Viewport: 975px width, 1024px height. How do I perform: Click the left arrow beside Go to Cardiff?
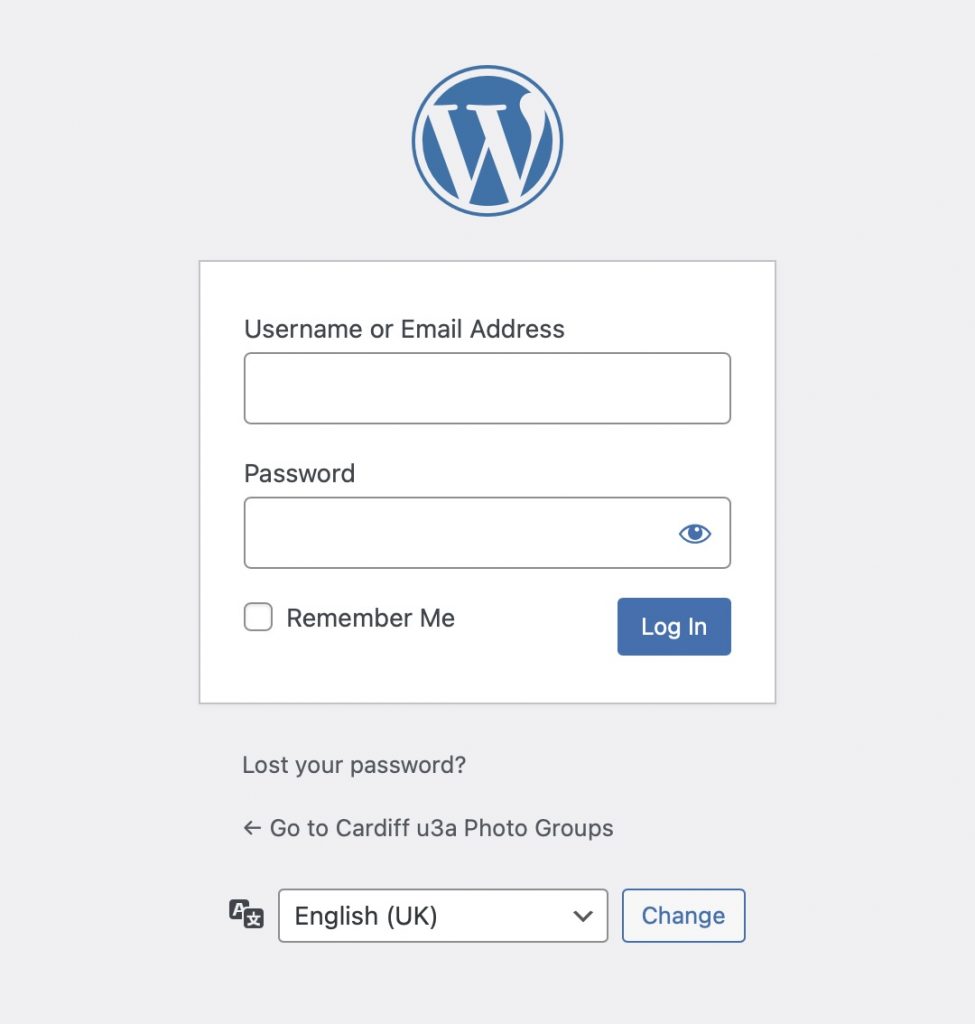pyautogui.click(x=252, y=828)
